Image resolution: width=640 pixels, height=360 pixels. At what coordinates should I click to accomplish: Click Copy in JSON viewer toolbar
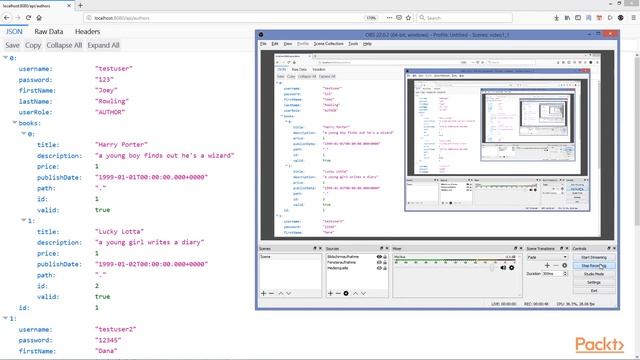click(33, 45)
